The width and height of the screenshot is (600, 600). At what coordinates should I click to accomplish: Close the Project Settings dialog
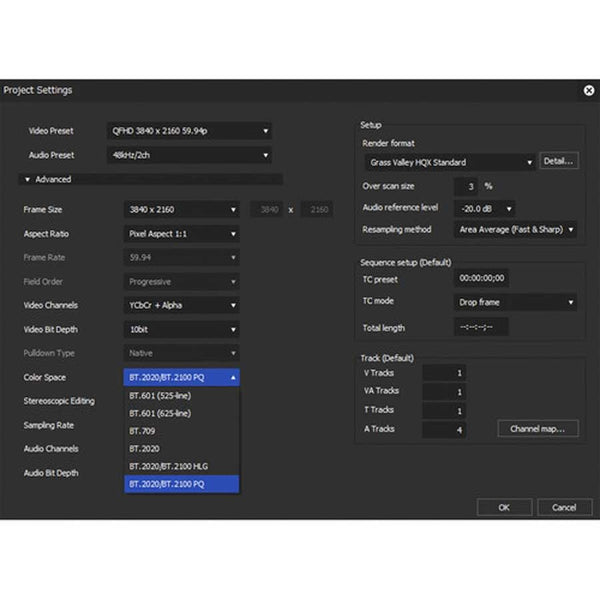(x=588, y=90)
